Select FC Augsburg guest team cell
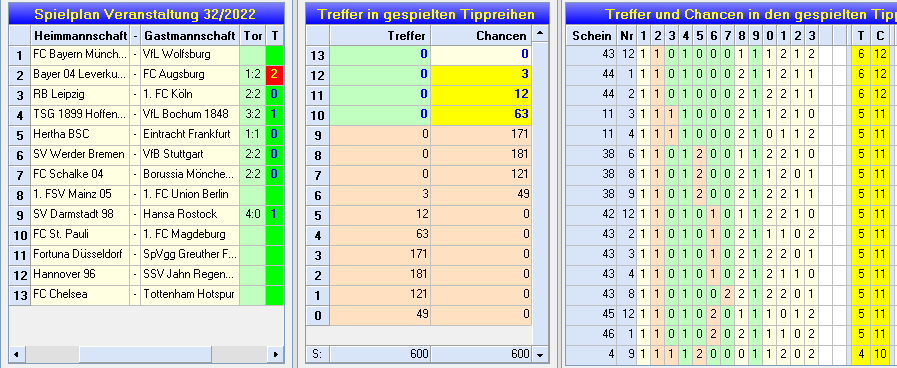The image size is (897, 368). pos(190,75)
